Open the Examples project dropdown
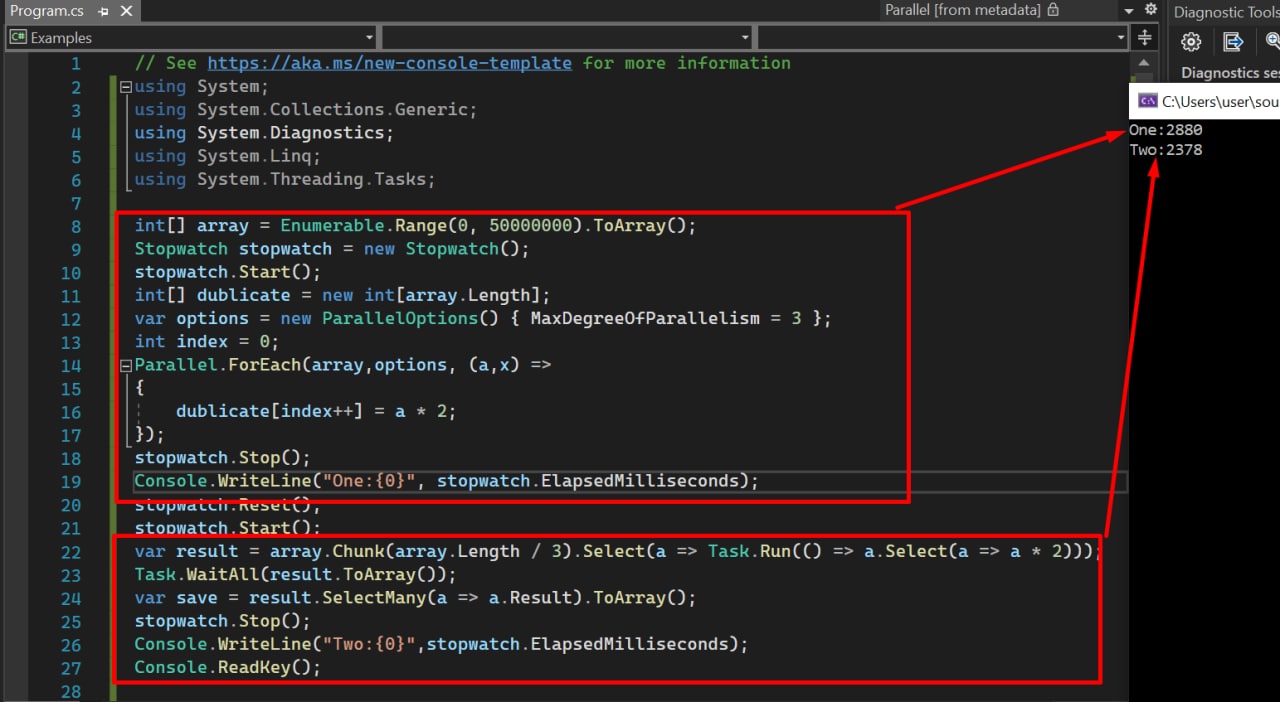This screenshot has width=1280, height=702. point(190,38)
